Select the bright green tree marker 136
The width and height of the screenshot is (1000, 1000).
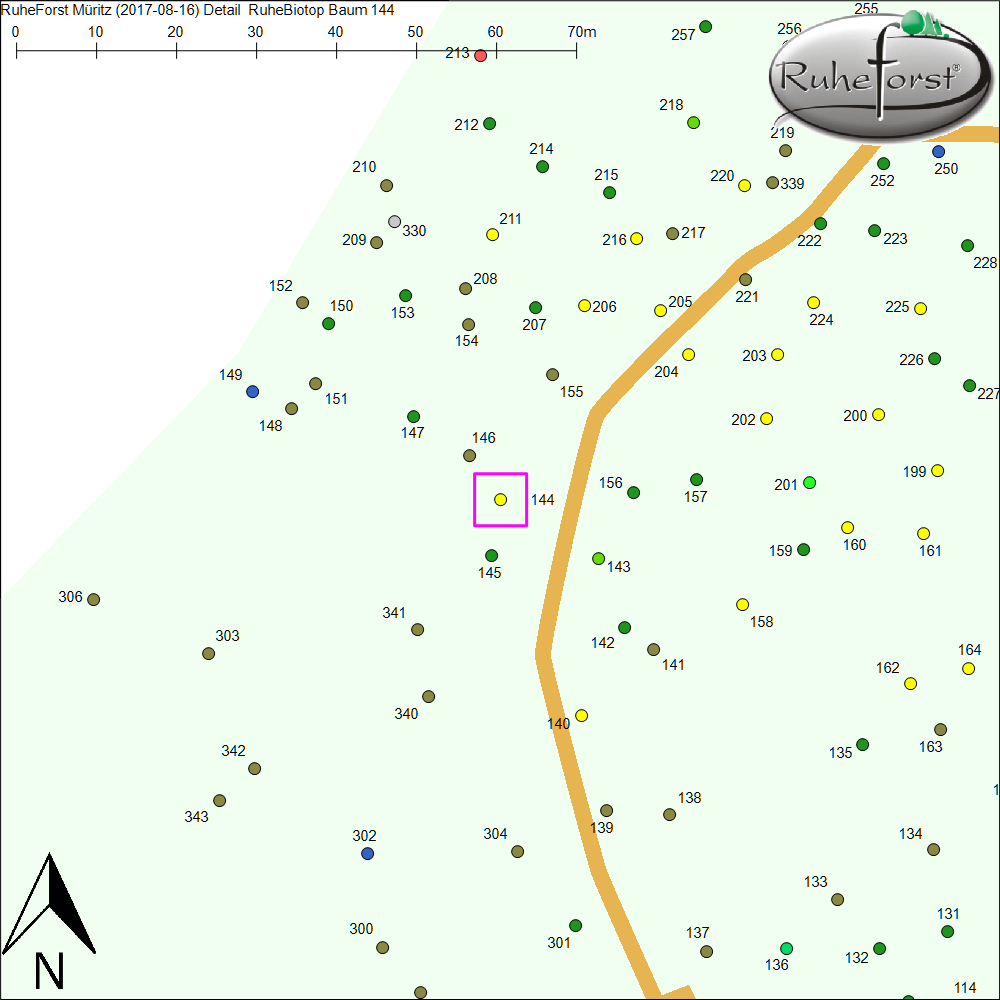pos(786,948)
